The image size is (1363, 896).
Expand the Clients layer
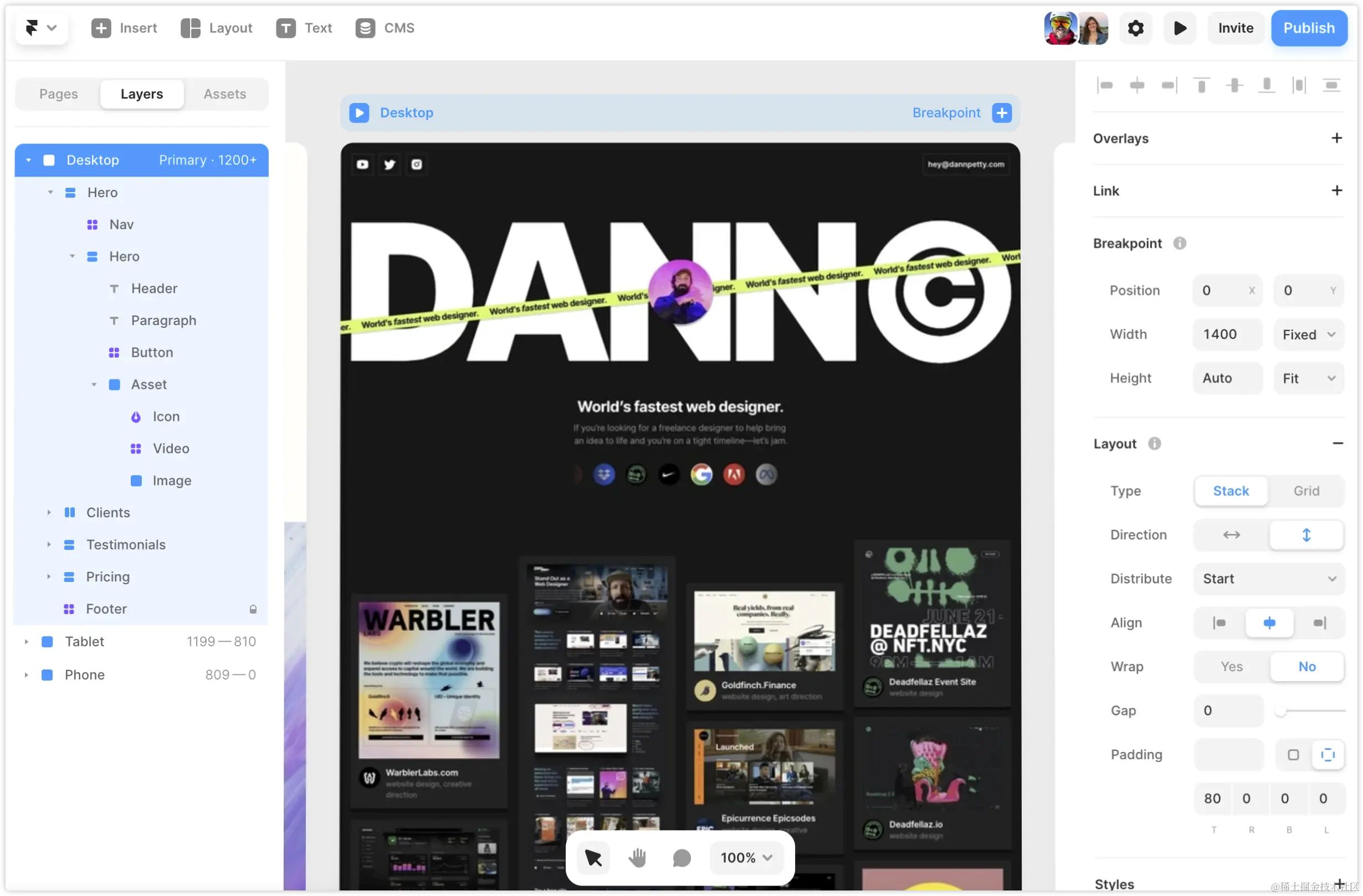49,512
